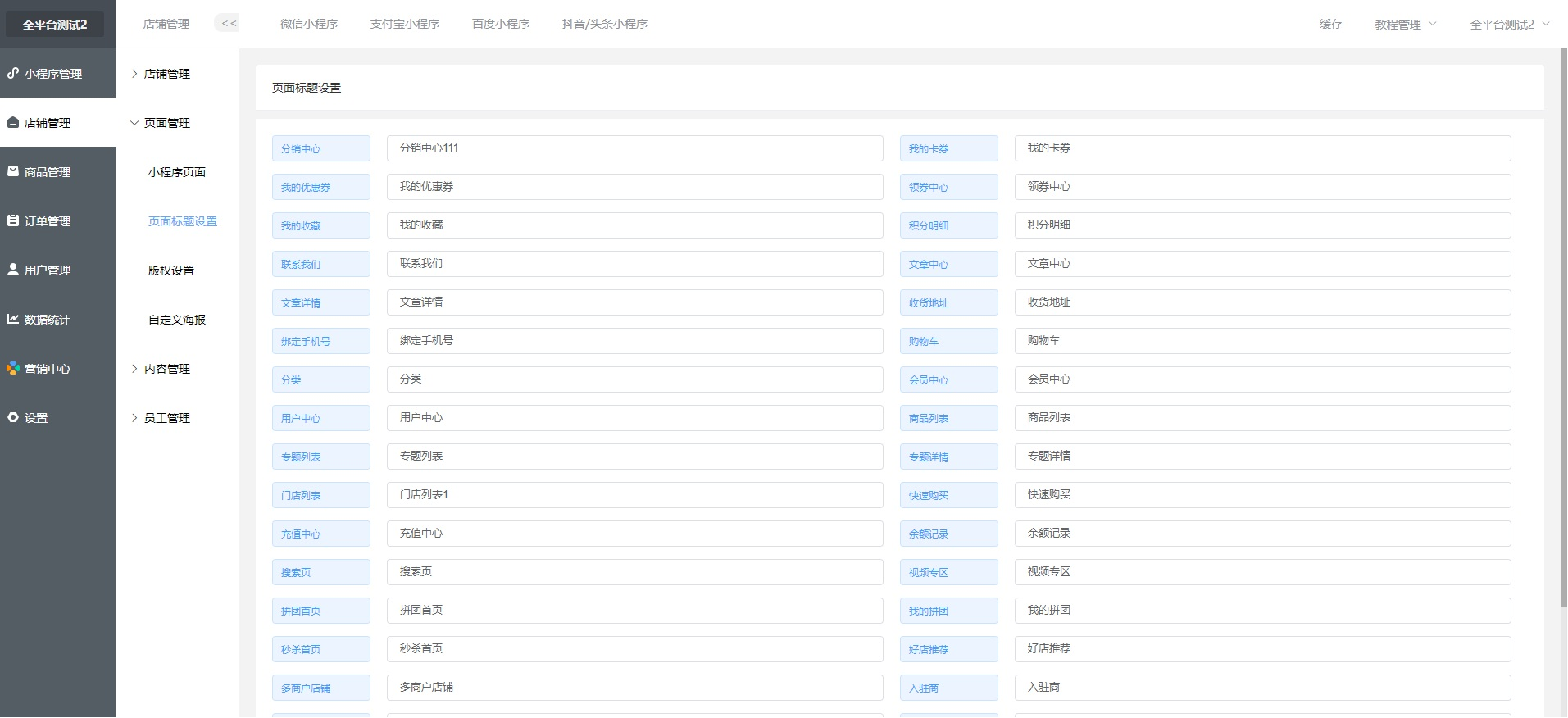Viewport: 1568px width, 718px height.
Task: Click the 用户管理 person icon
Action: click(x=13, y=270)
